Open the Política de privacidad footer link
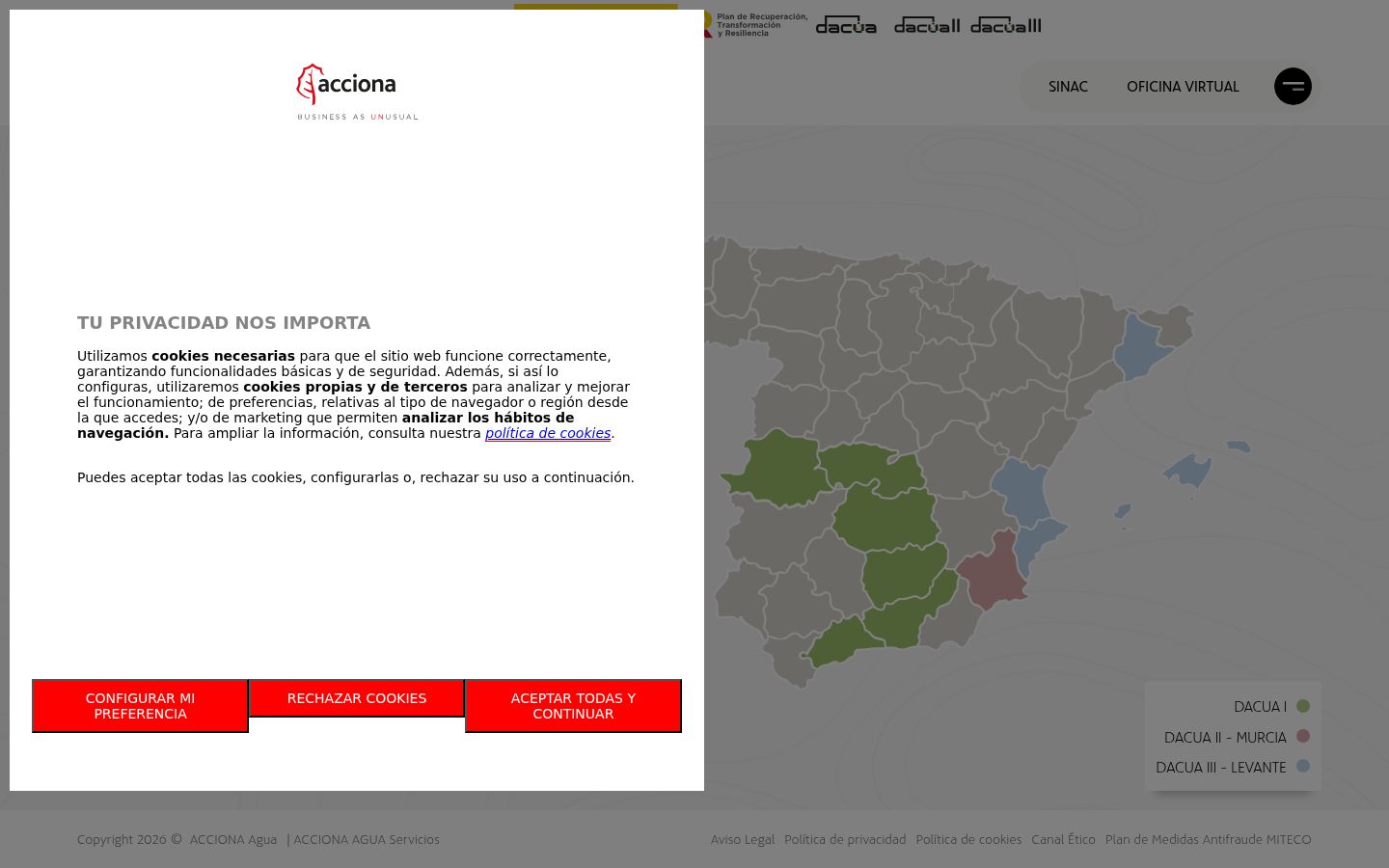 [x=845, y=840]
